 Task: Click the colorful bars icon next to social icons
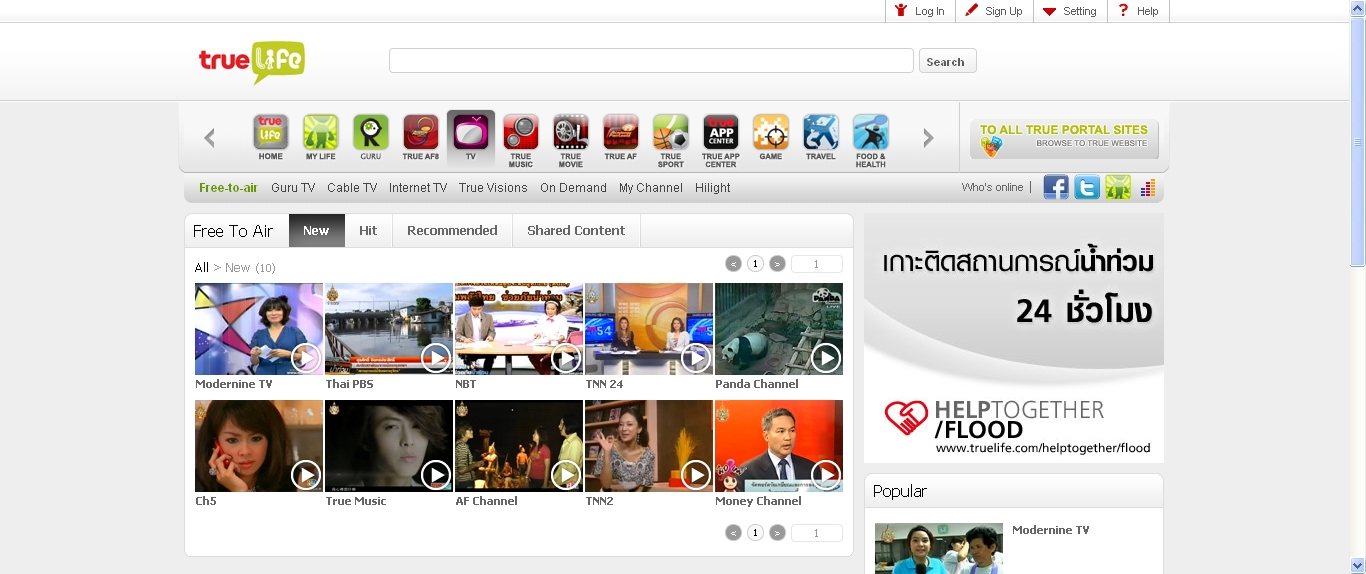(x=1147, y=187)
